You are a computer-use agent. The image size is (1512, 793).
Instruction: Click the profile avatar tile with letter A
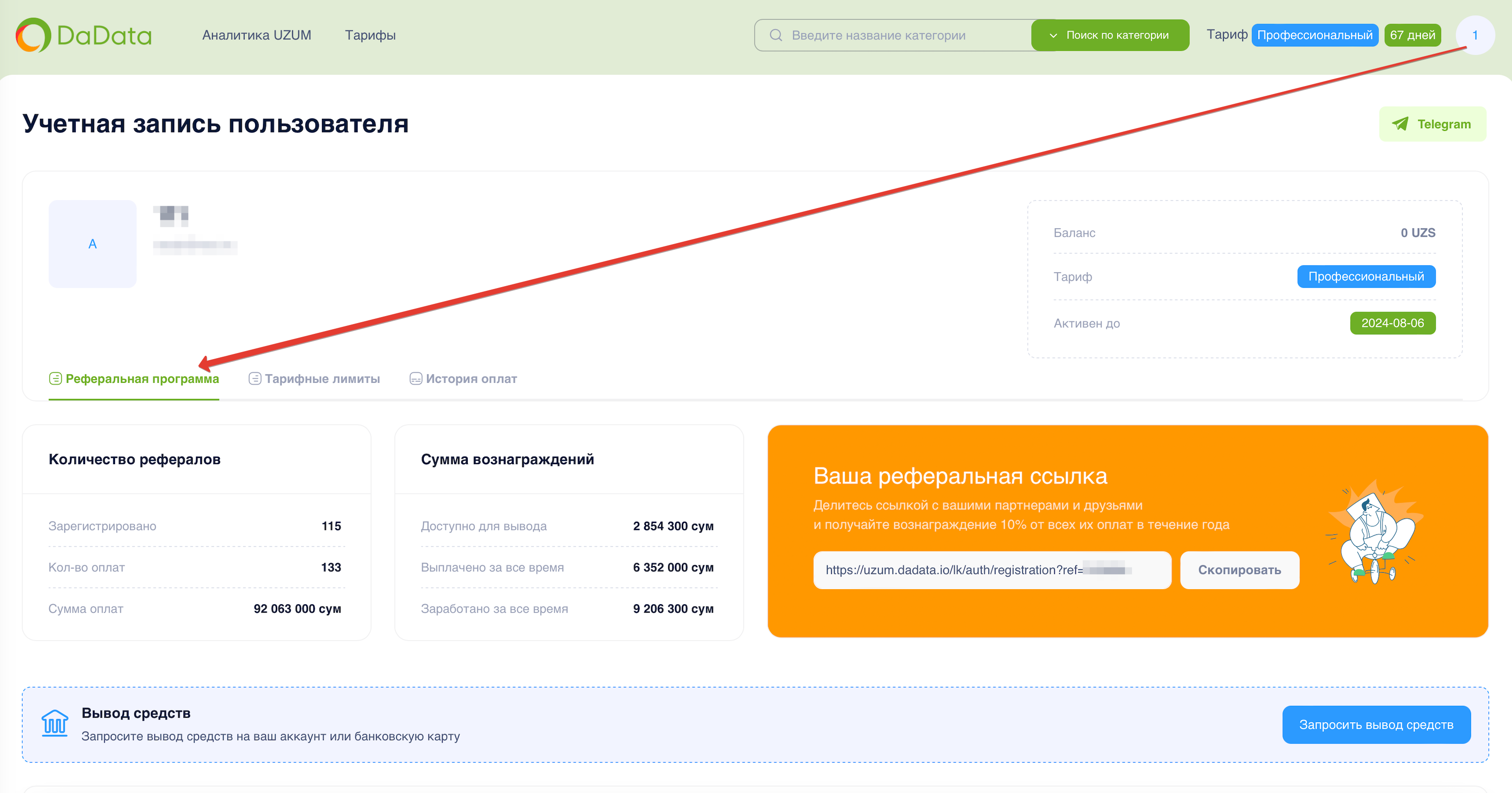tap(93, 244)
